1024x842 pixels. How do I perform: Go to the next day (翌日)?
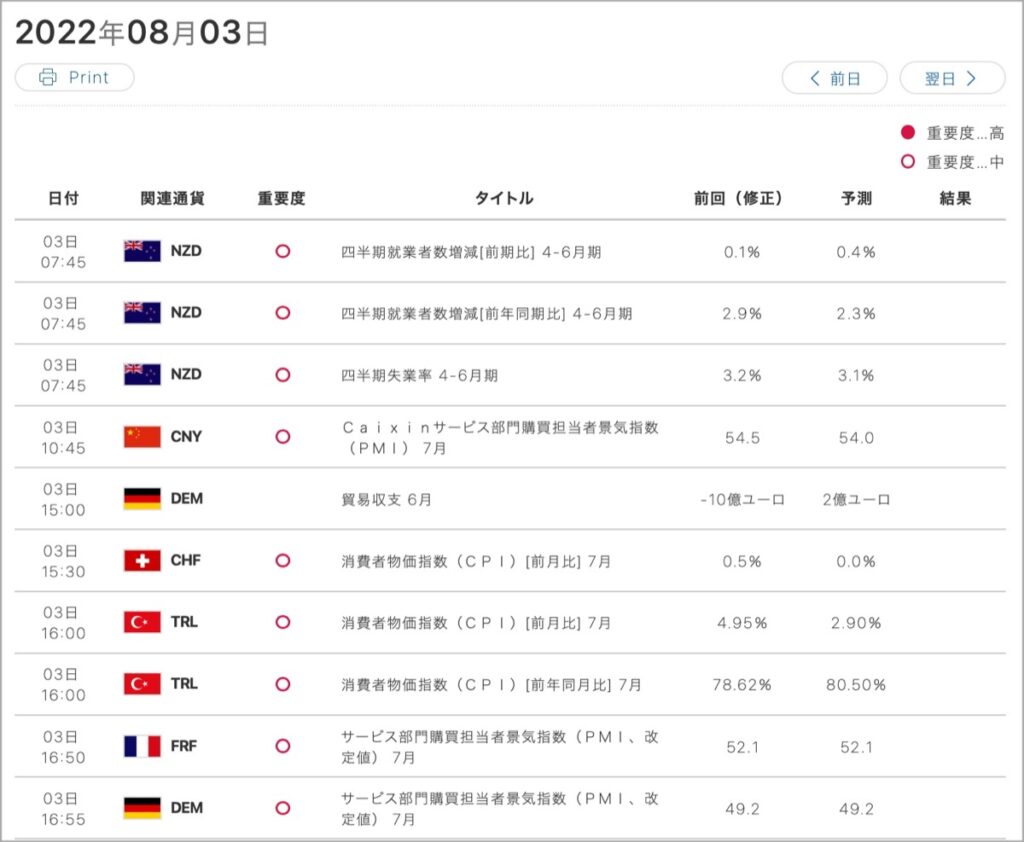coord(952,78)
